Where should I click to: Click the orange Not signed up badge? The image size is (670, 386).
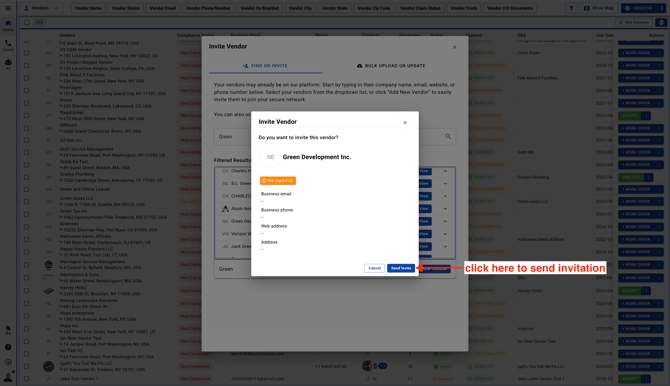tap(278, 181)
